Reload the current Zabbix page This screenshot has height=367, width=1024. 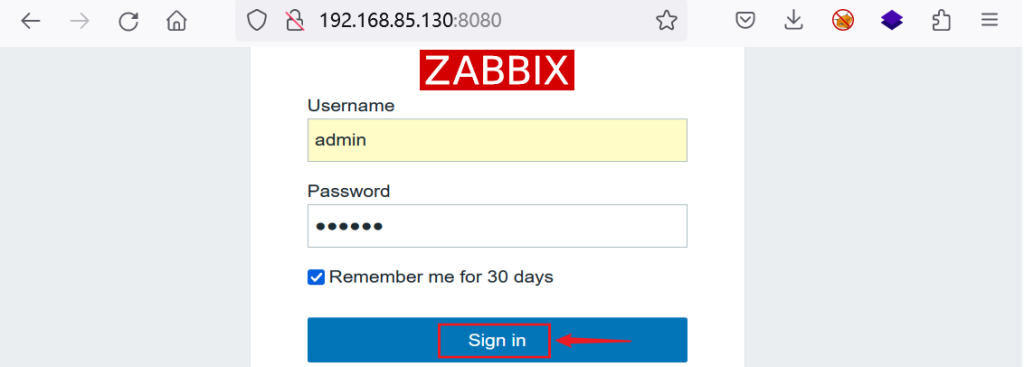128,22
